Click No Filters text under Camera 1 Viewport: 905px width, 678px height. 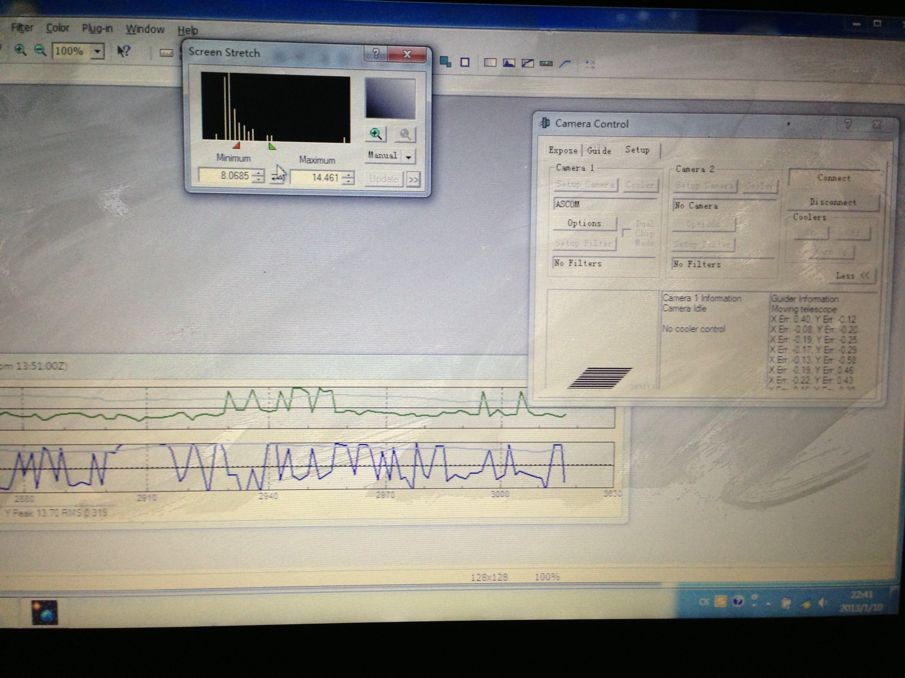(x=578, y=263)
